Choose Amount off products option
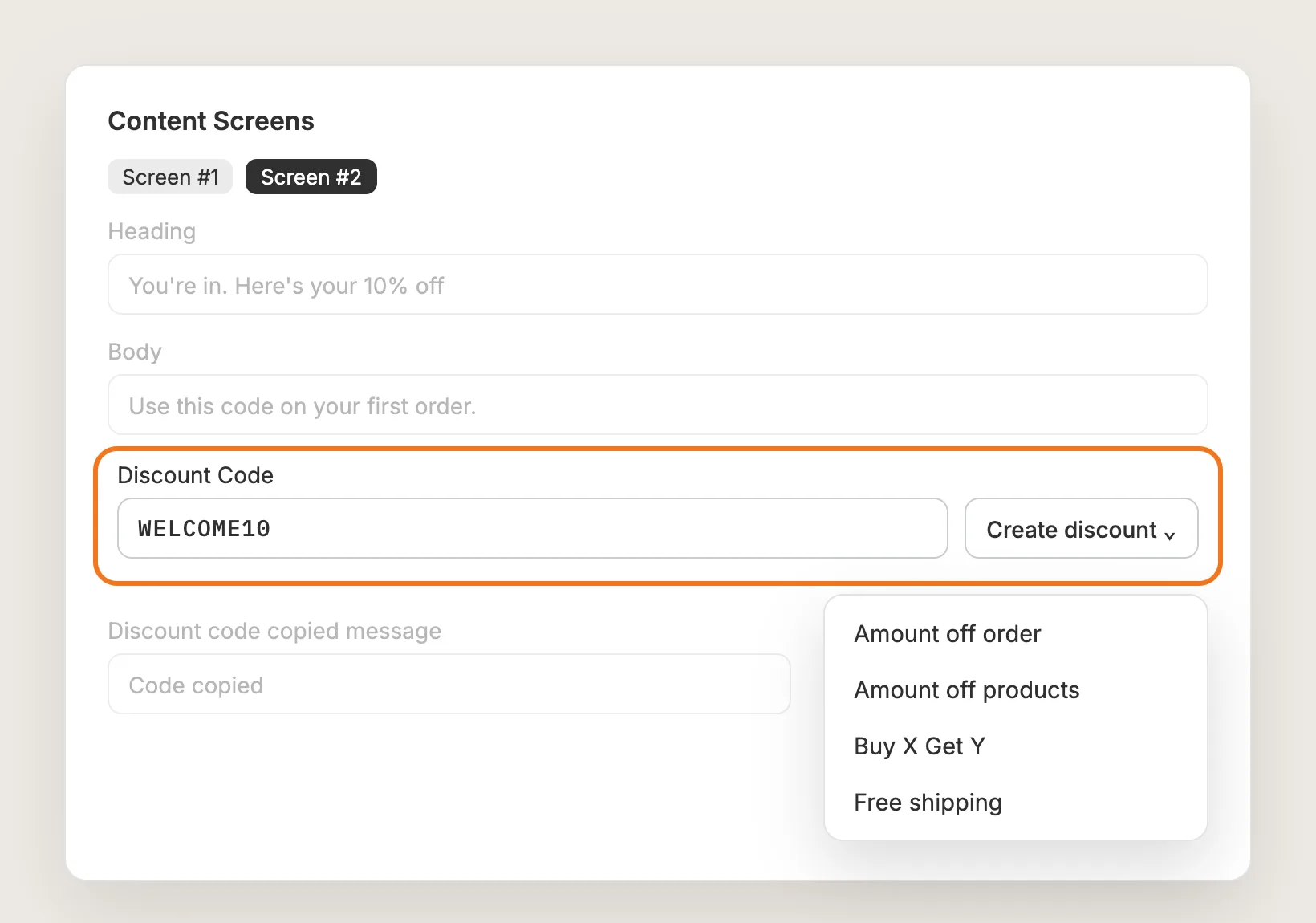The width and height of the screenshot is (1316, 923). (966, 690)
